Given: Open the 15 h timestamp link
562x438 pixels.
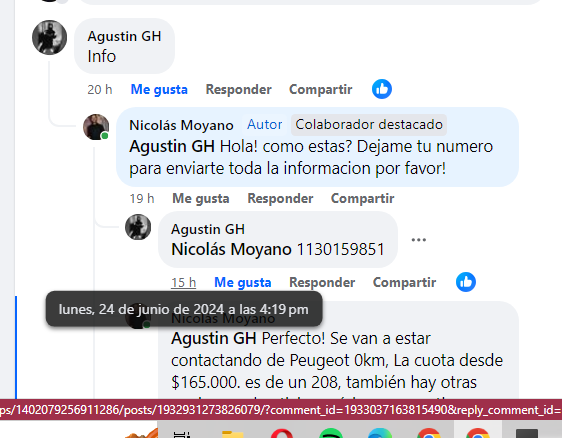Looking at the screenshot, I should (x=184, y=282).
